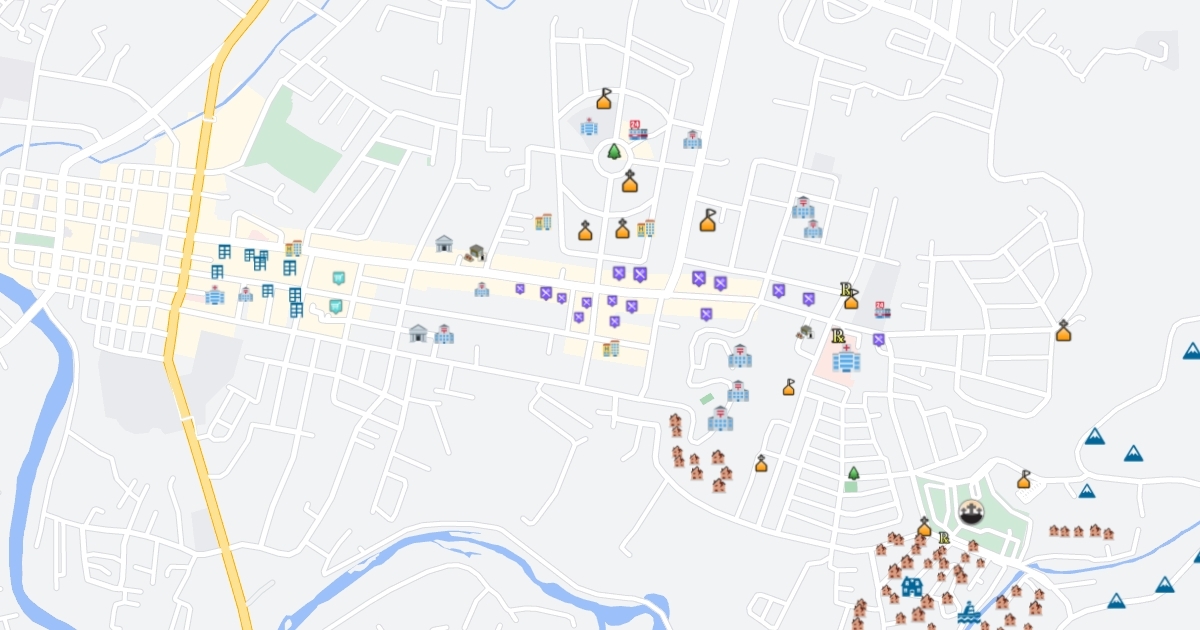Viewport: 1200px width, 630px height.
Task: Select the flag marker above the roundabout
Action: pos(604,98)
